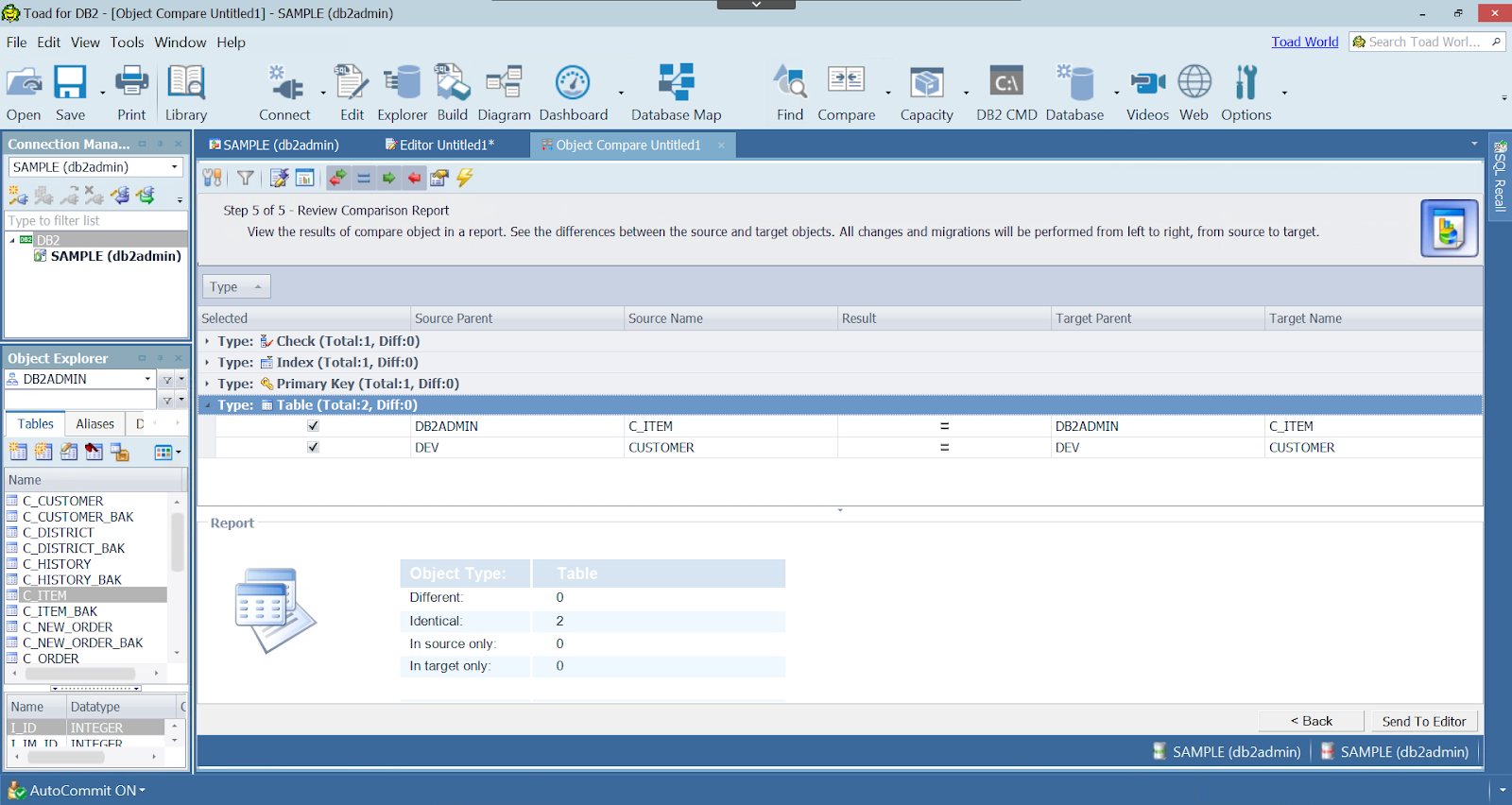This screenshot has height=805, width=1512.
Task: Open the Library tool
Action: (x=186, y=93)
